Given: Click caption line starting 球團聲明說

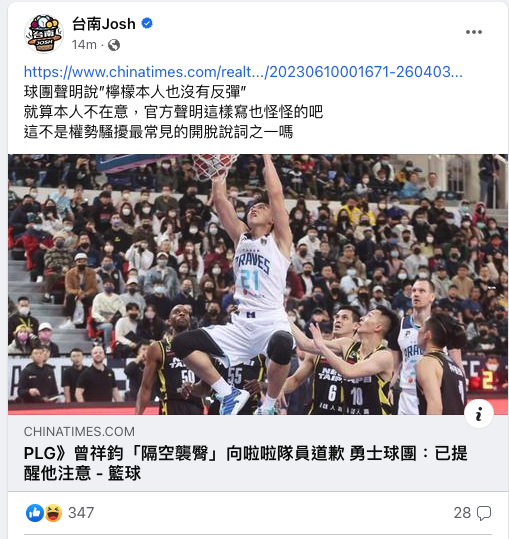Looking at the screenshot, I should pos(135,92).
